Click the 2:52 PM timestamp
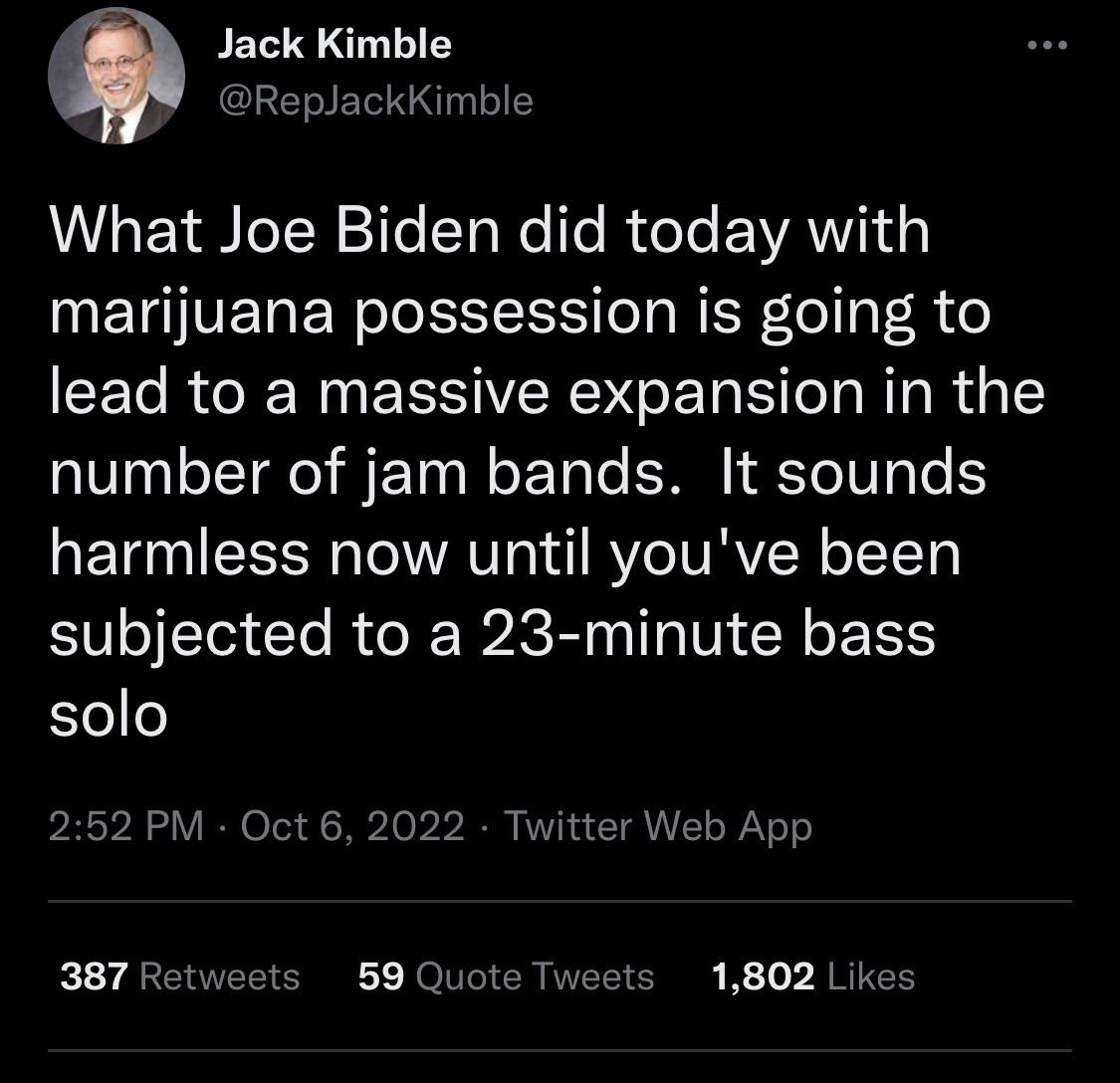Viewport: 1120px width, 1083px height. click(x=125, y=826)
